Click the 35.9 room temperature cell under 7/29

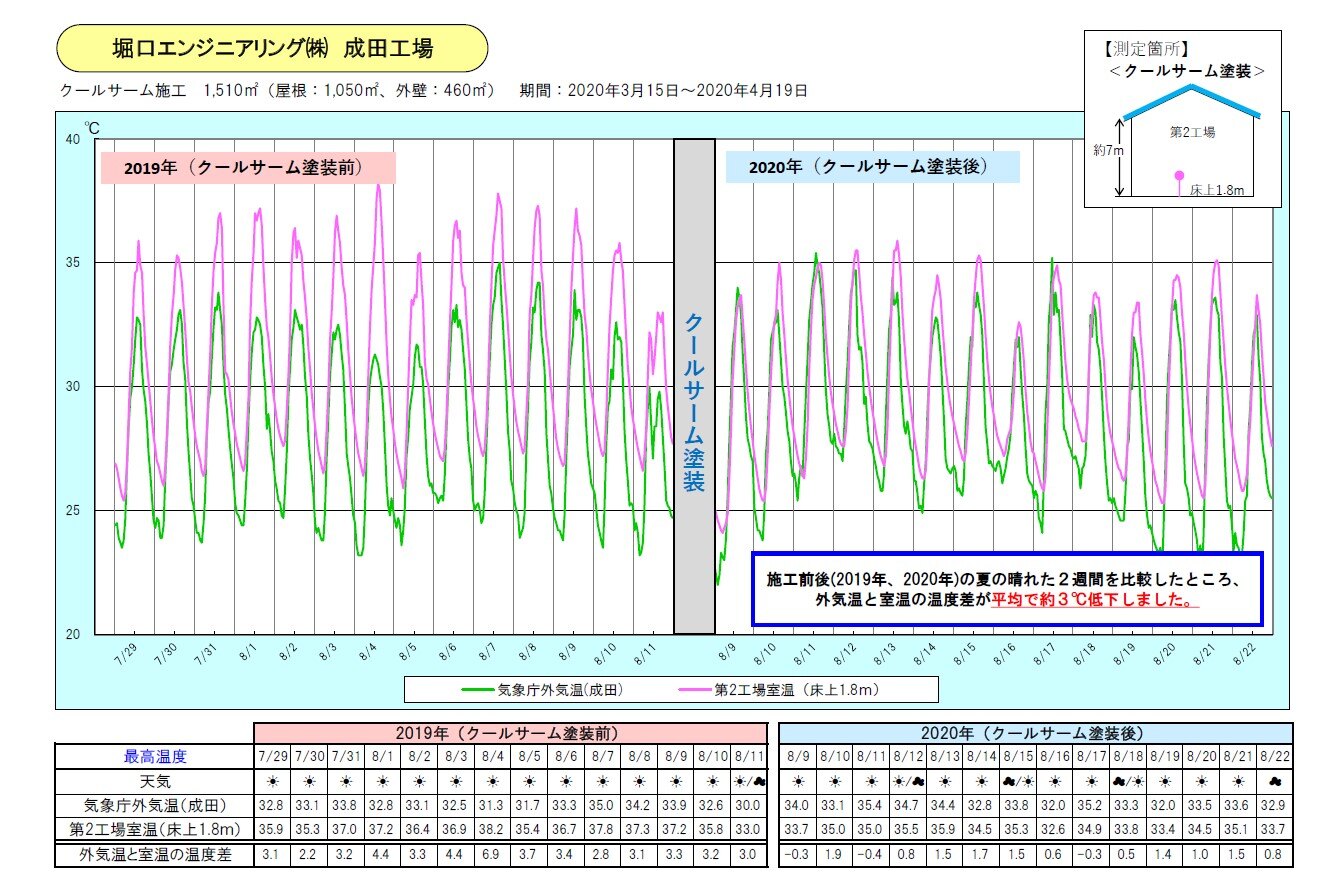(x=272, y=829)
